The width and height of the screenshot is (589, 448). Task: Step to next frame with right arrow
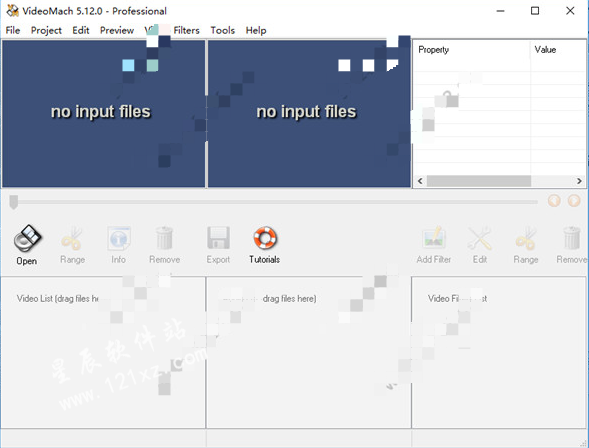coord(574,201)
